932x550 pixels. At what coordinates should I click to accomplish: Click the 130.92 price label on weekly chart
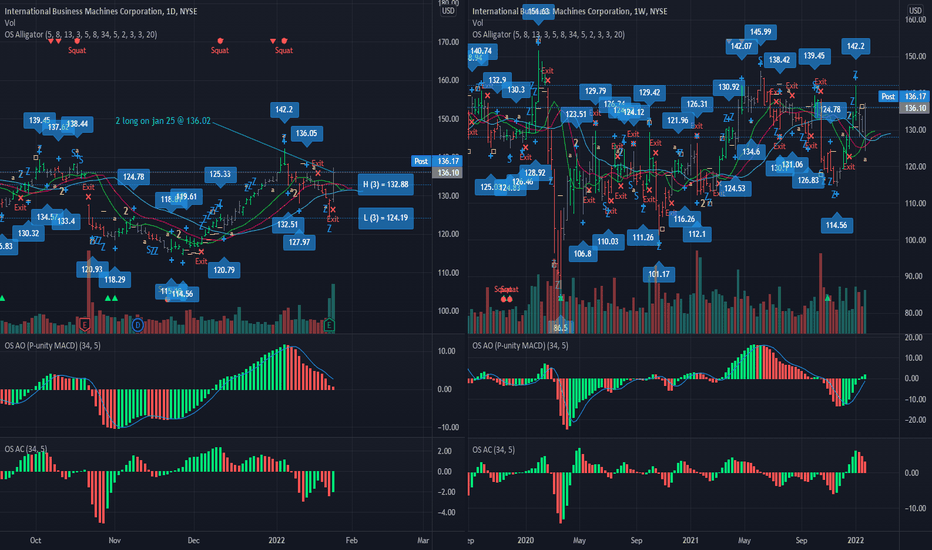pyautogui.click(x=729, y=87)
